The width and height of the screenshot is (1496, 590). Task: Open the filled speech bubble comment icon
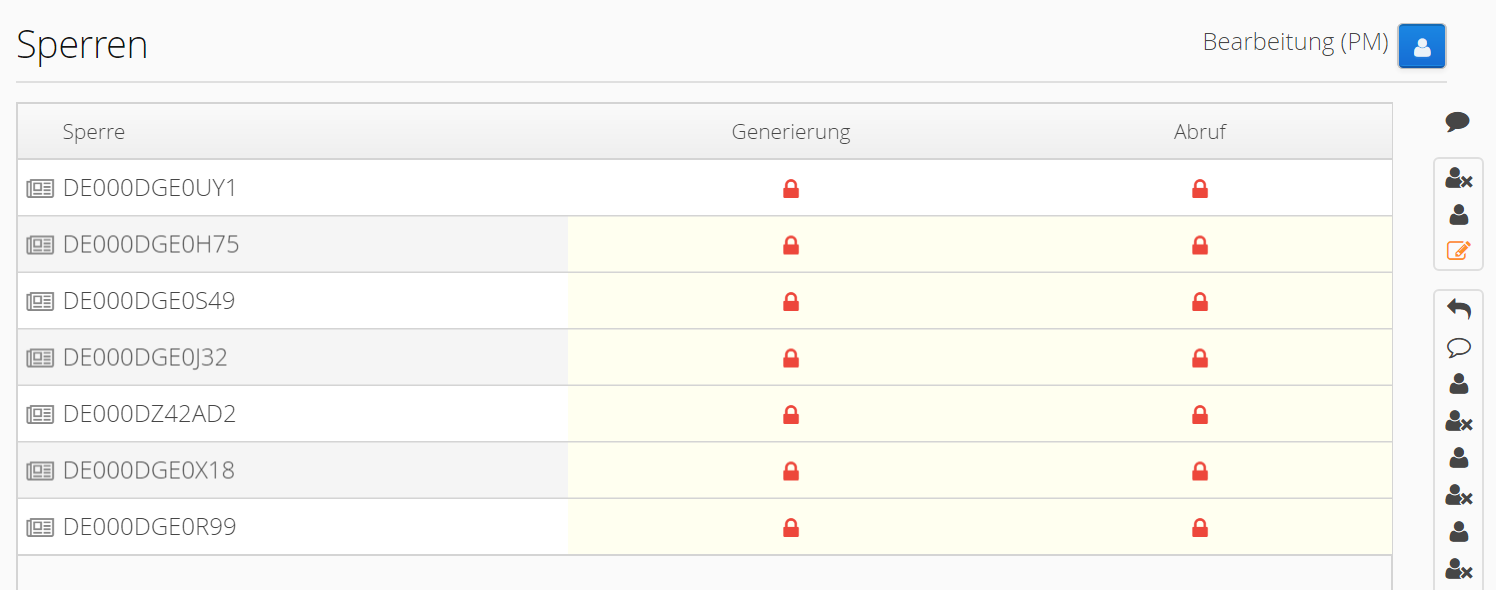coord(1458,122)
